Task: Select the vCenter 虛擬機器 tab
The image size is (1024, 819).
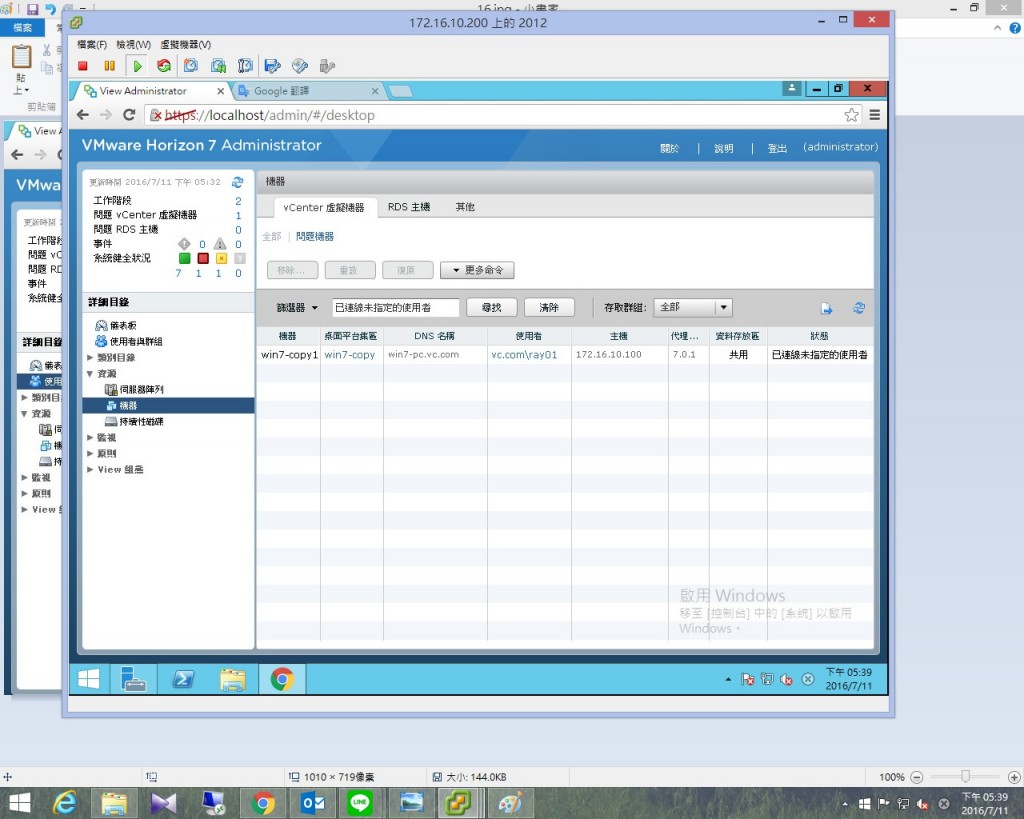Action: pyautogui.click(x=324, y=208)
